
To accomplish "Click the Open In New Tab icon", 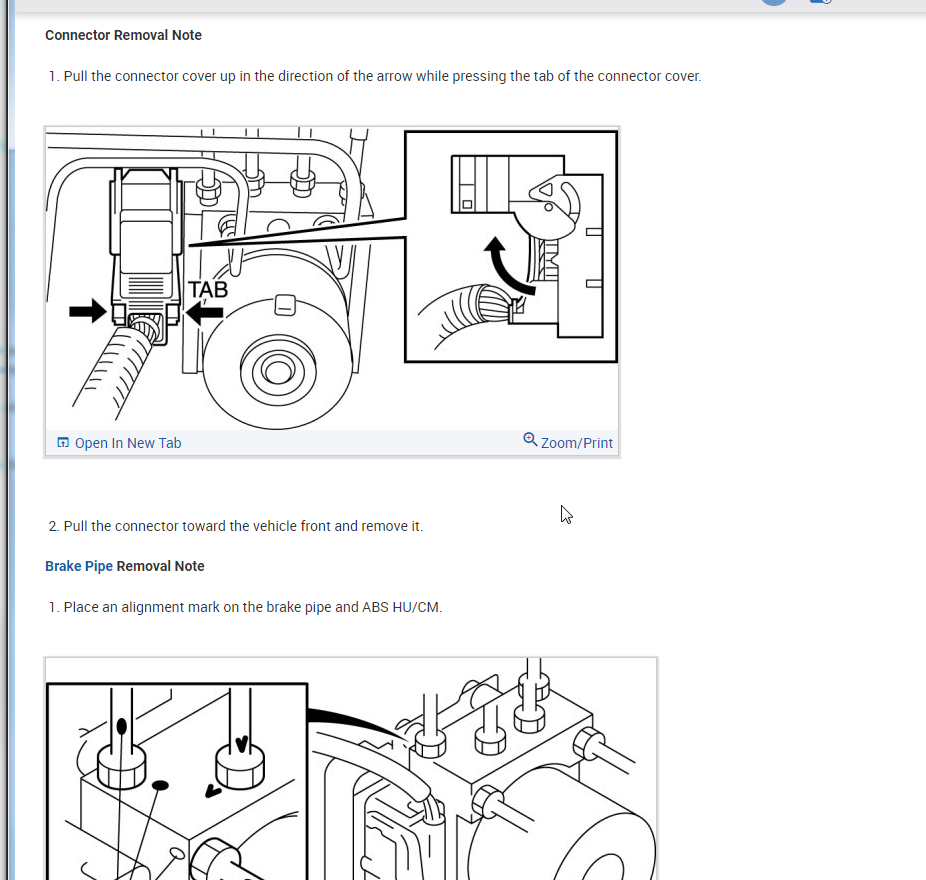I will click(63, 443).
